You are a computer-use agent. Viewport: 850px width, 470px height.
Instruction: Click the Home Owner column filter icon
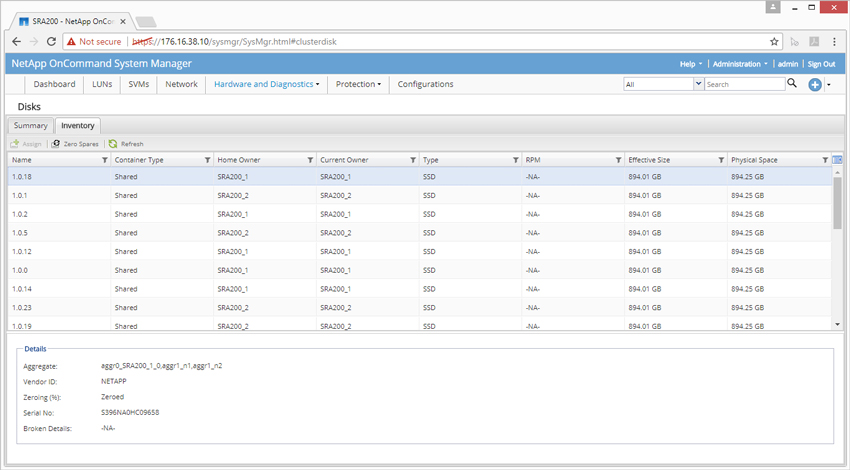tap(310, 160)
